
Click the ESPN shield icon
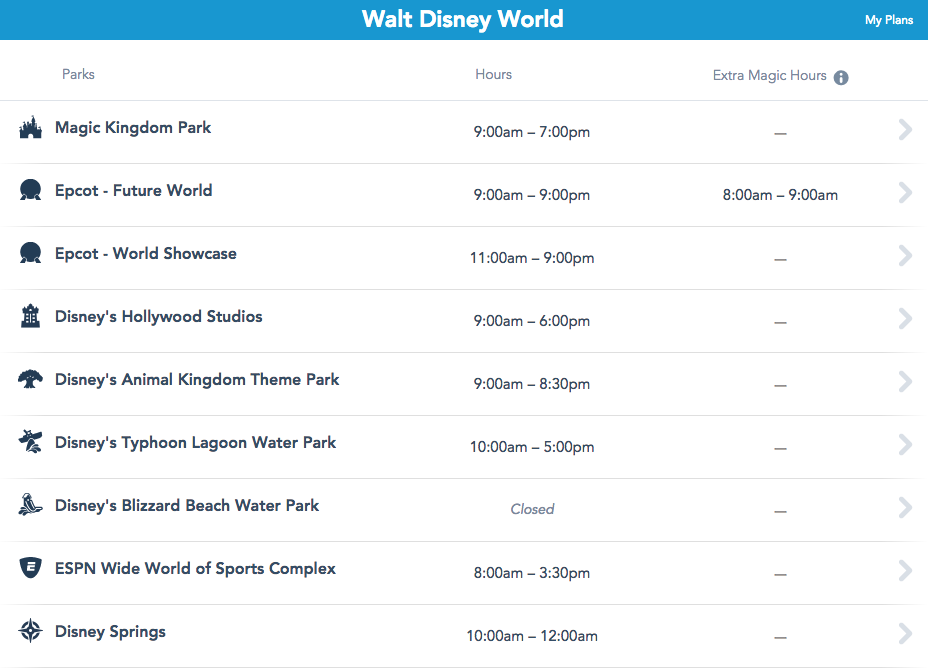pyautogui.click(x=30, y=569)
